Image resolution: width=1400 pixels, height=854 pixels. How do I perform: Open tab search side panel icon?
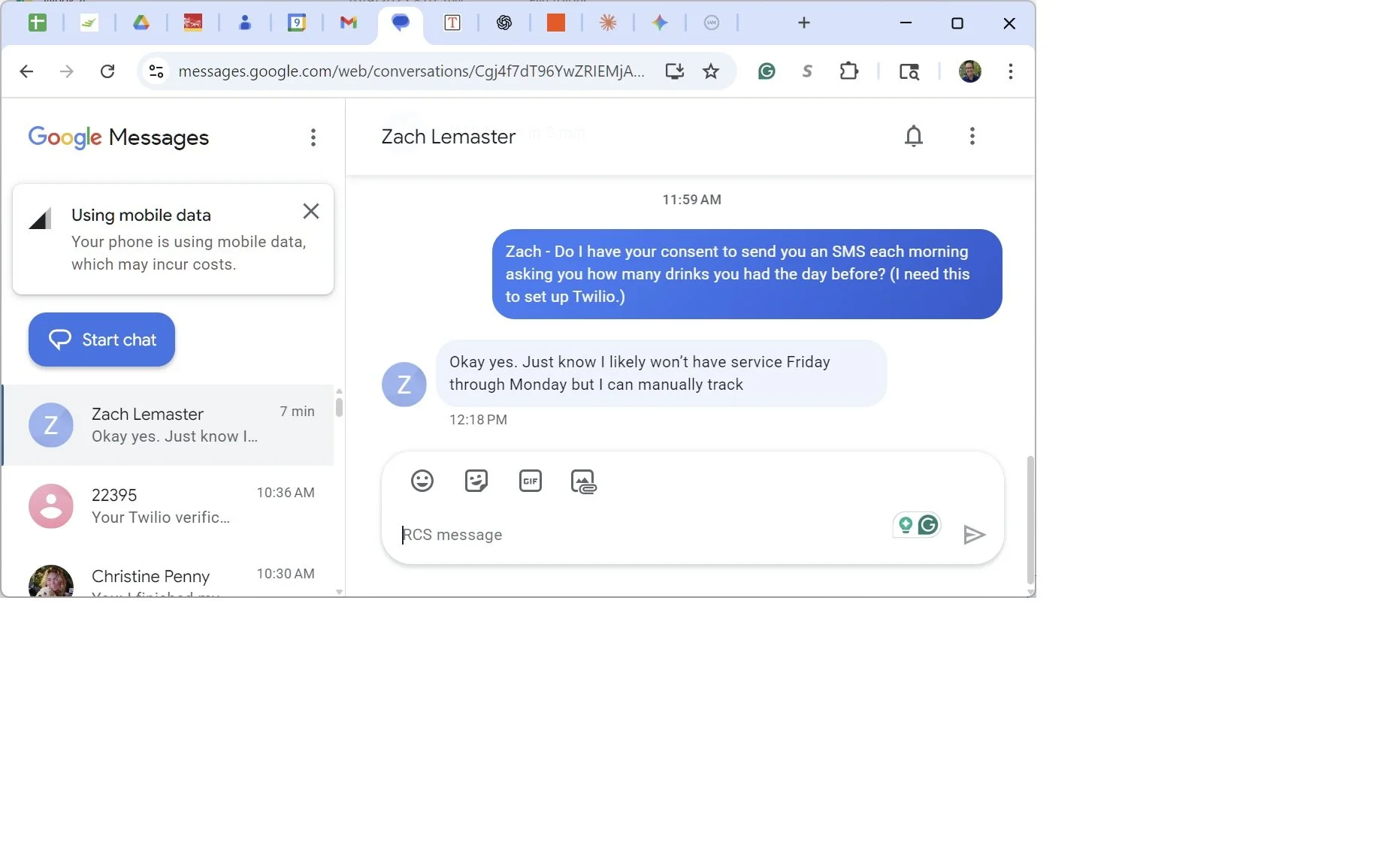909,71
